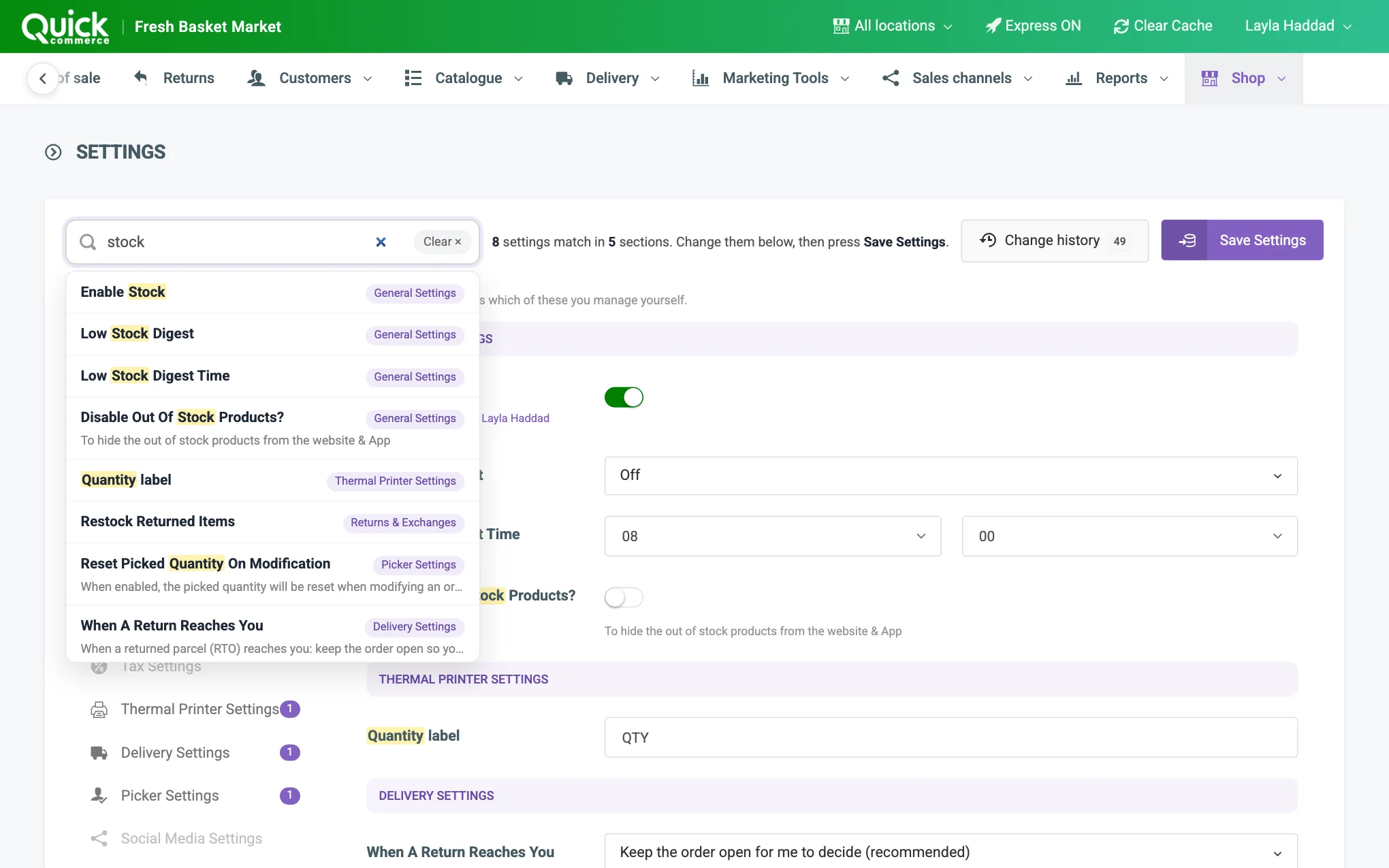Open When A Return Reaches You dropdown
The image size is (1389, 868).
coord(951,851)
